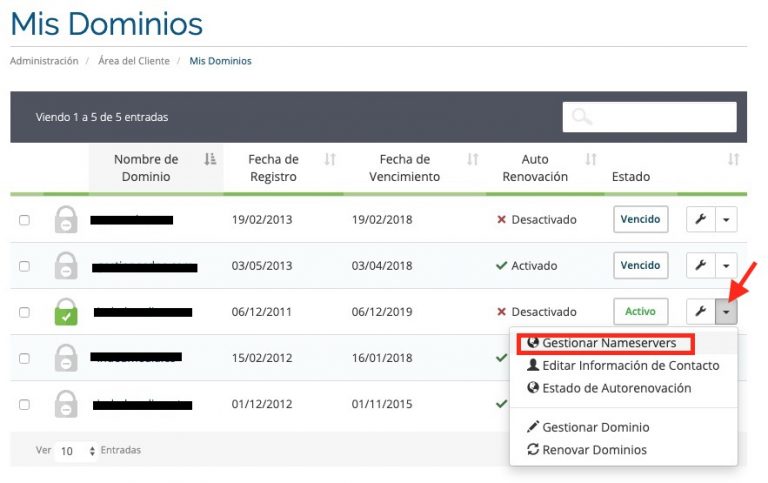Select the checkbox of the active domain row
The image size is (768, 483).
coord(25,312)
